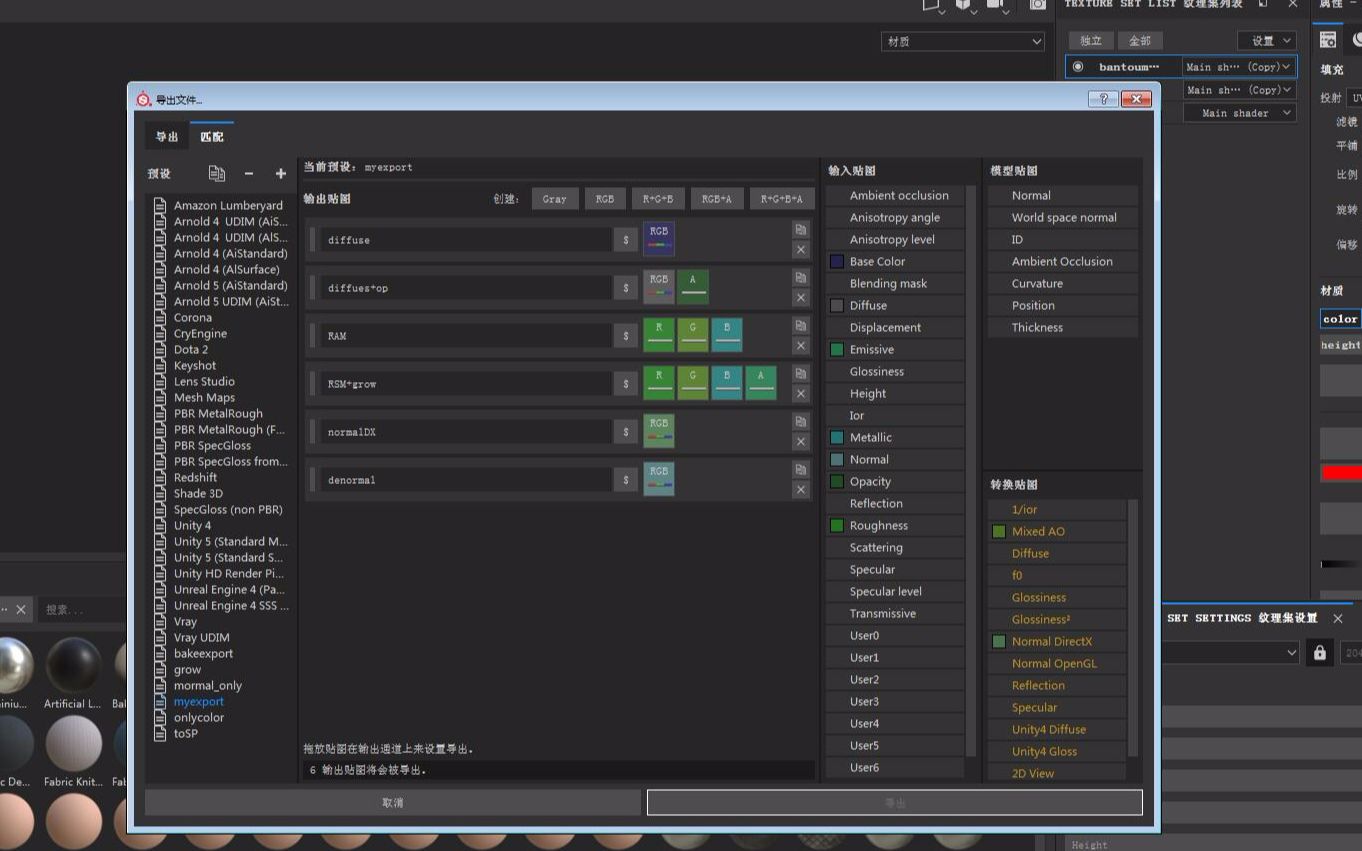The image size is (1362, 851).
Task: Delete the denormal output map
Action: coord(800,490)
